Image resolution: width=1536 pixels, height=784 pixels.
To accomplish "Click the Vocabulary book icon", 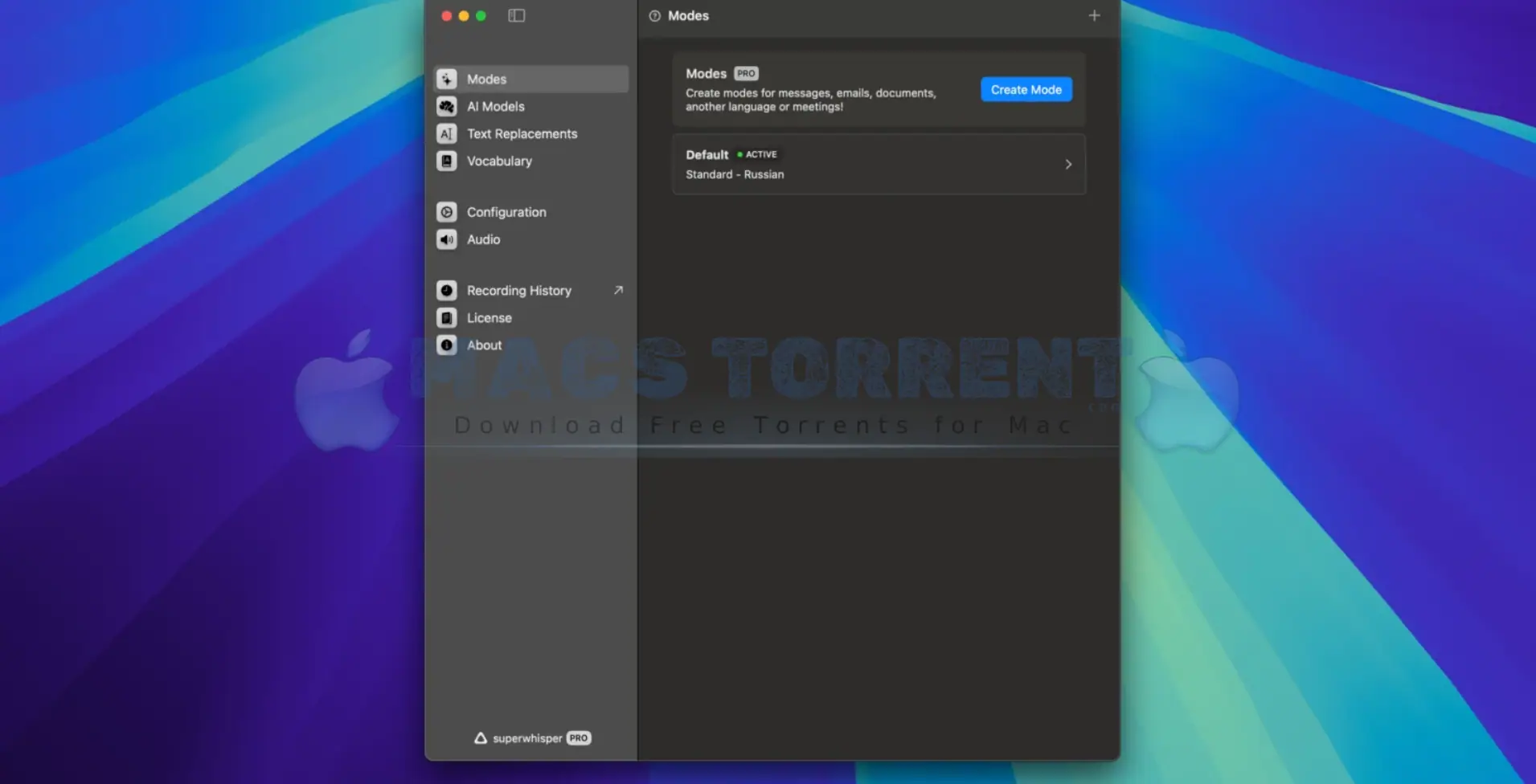I will point(447,161).
